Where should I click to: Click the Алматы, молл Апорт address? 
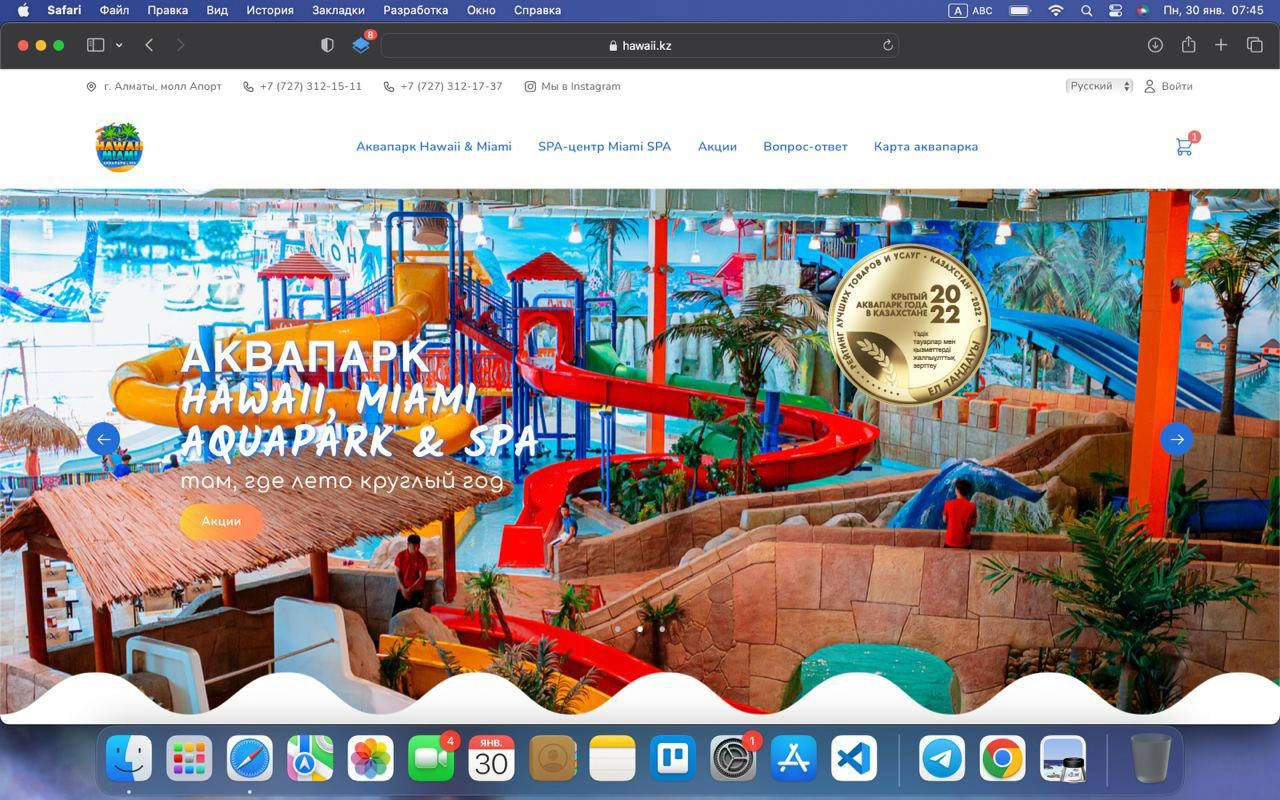tap(154, 86)
